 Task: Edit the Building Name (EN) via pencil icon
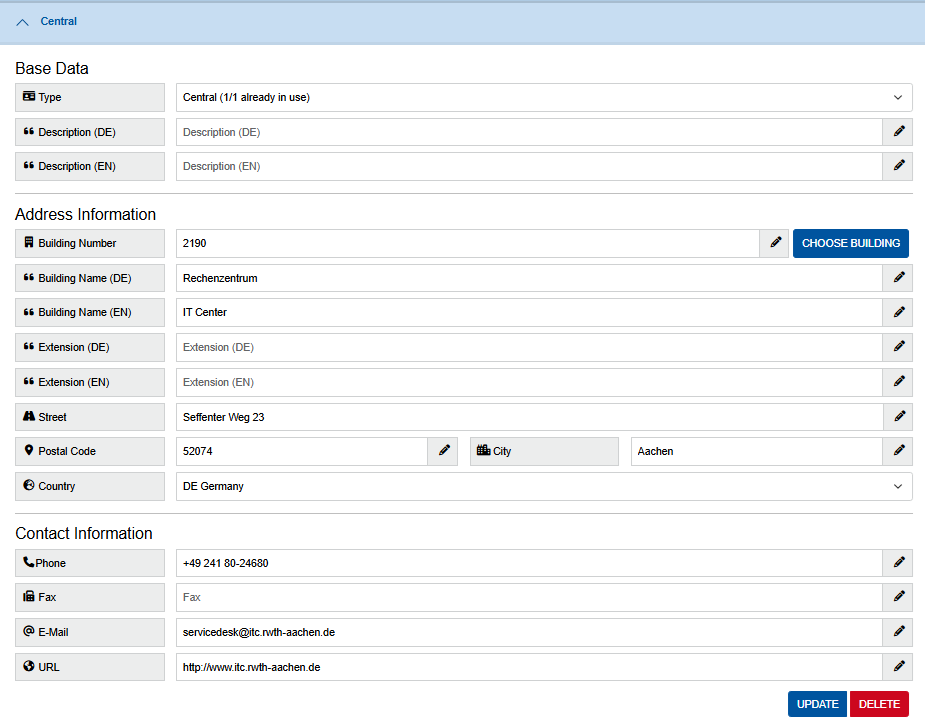pyautogui.click(x=897, y=312)
